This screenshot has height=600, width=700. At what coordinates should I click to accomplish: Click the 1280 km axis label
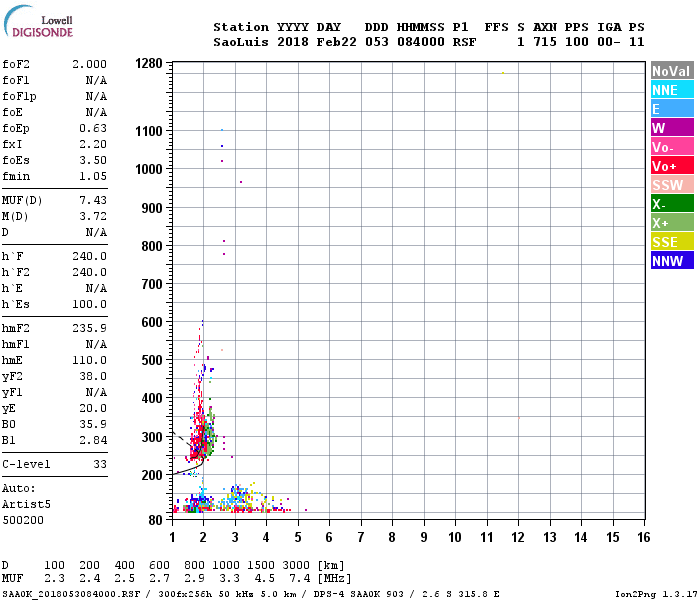coord(149,64)
